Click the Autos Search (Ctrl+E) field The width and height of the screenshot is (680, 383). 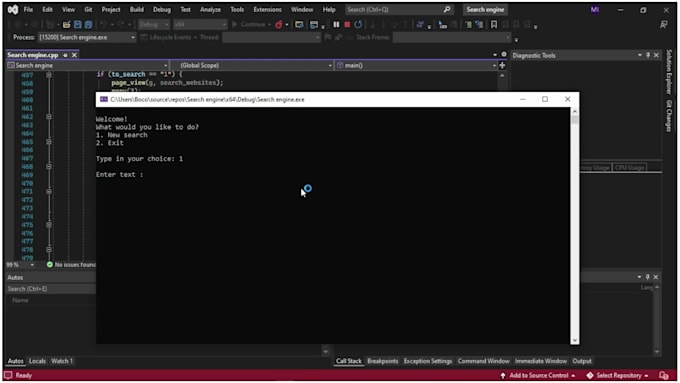coord(51,289)
